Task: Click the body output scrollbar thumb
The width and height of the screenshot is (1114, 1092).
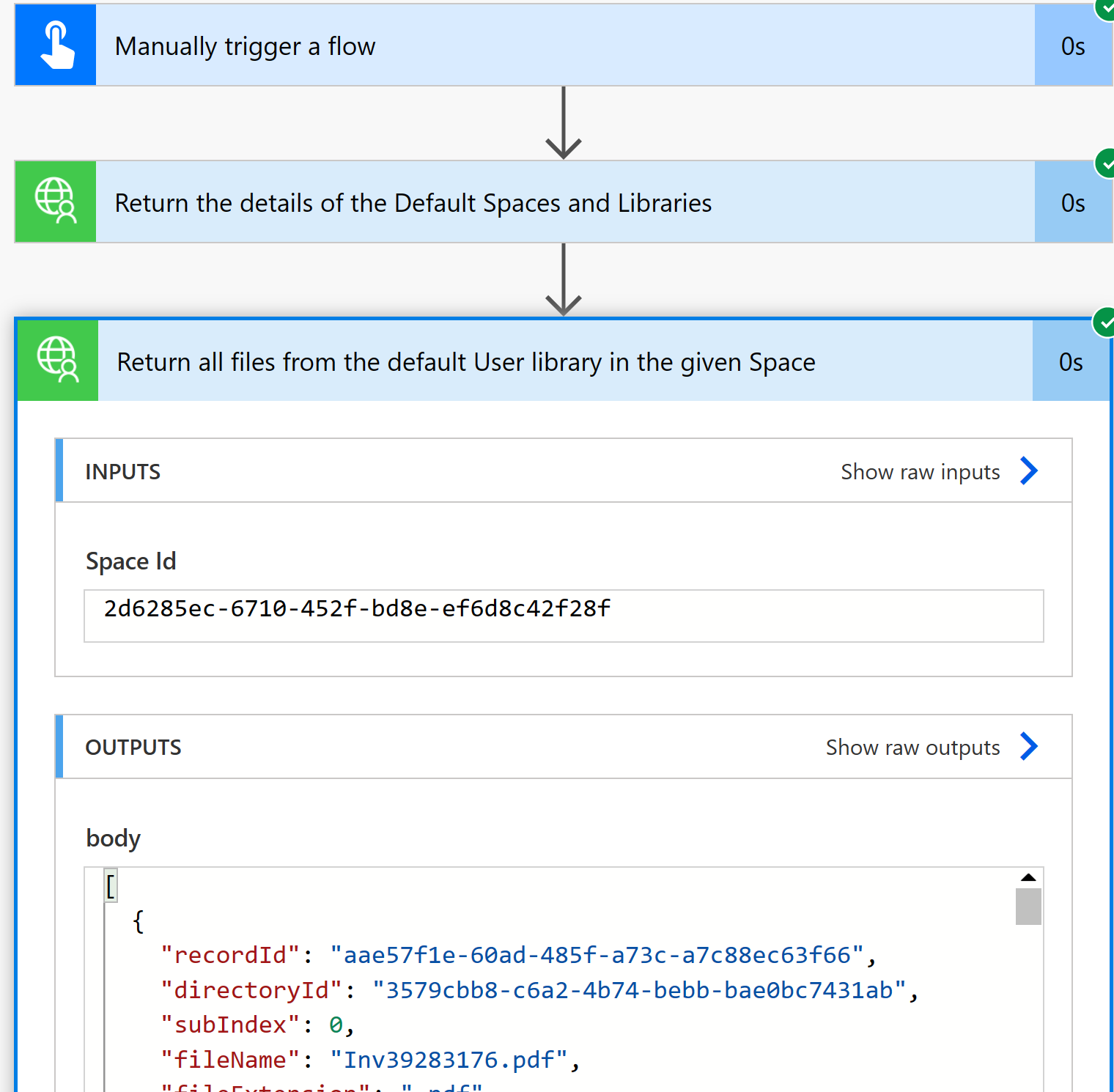Action: click(1028, 907)
